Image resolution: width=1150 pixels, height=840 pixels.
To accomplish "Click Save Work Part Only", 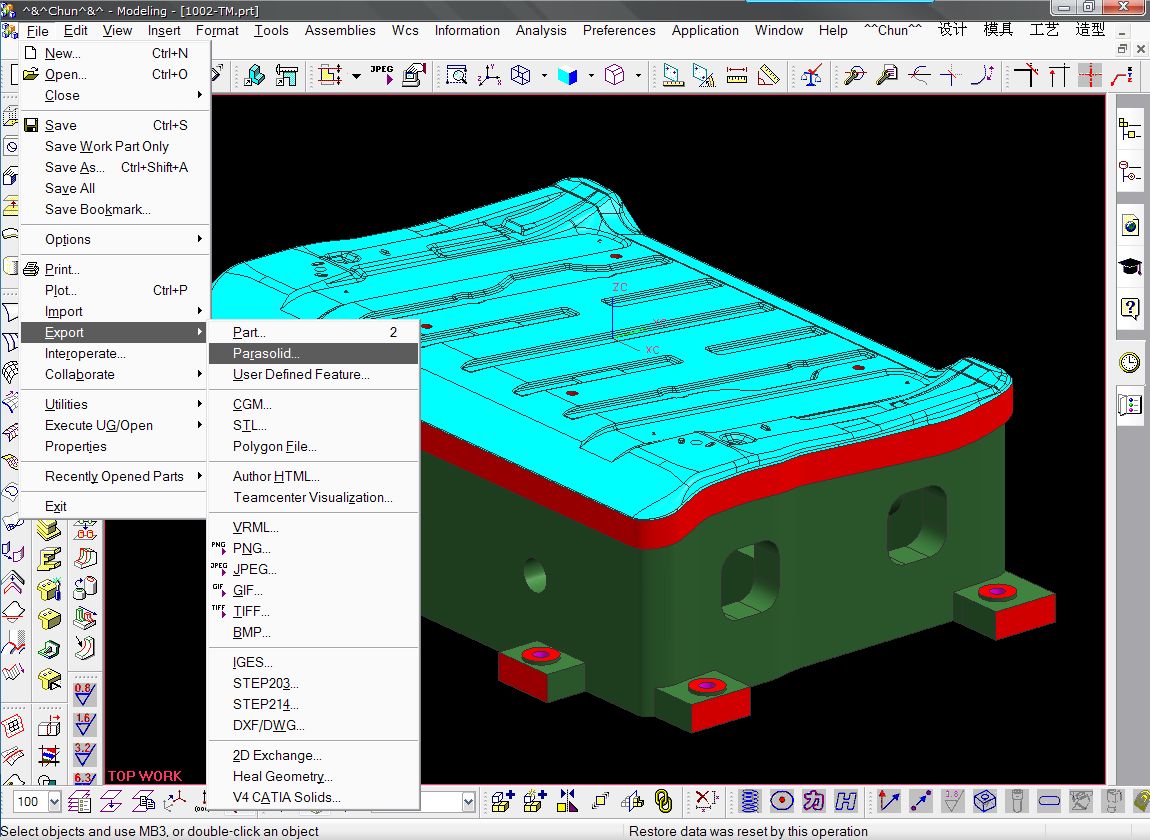I will pyautogui.click(x=114, y=146).
